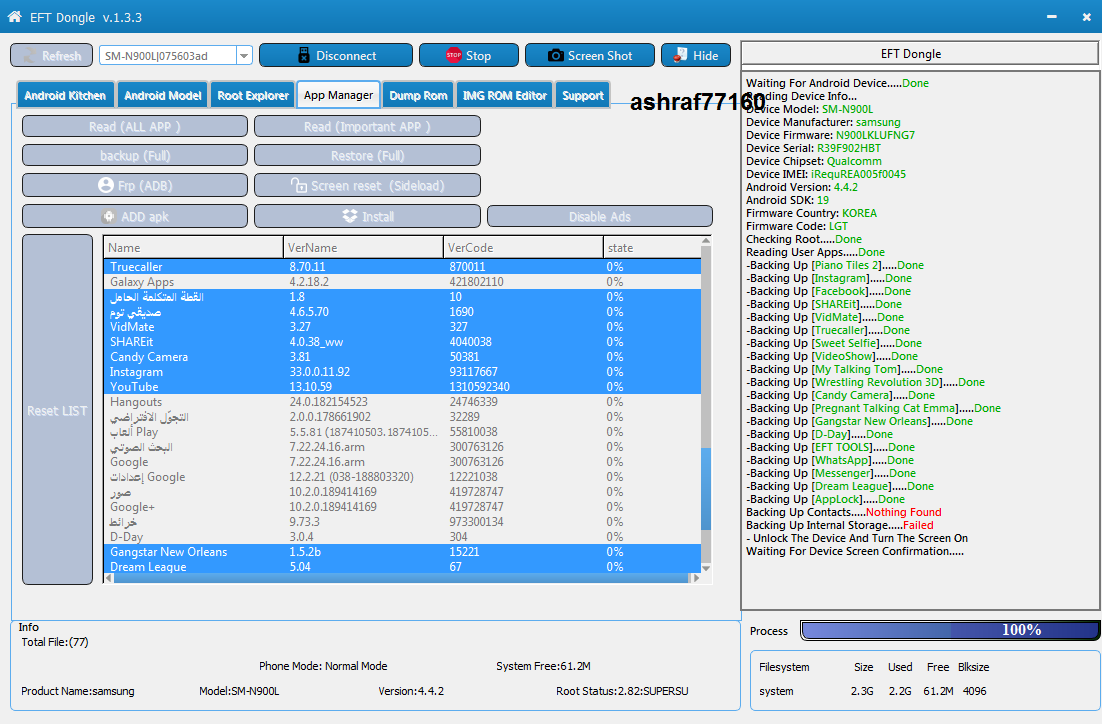Select the YouTube app row
The height and width of the screenshot is (724, 1102).
[x=402, y=387]
